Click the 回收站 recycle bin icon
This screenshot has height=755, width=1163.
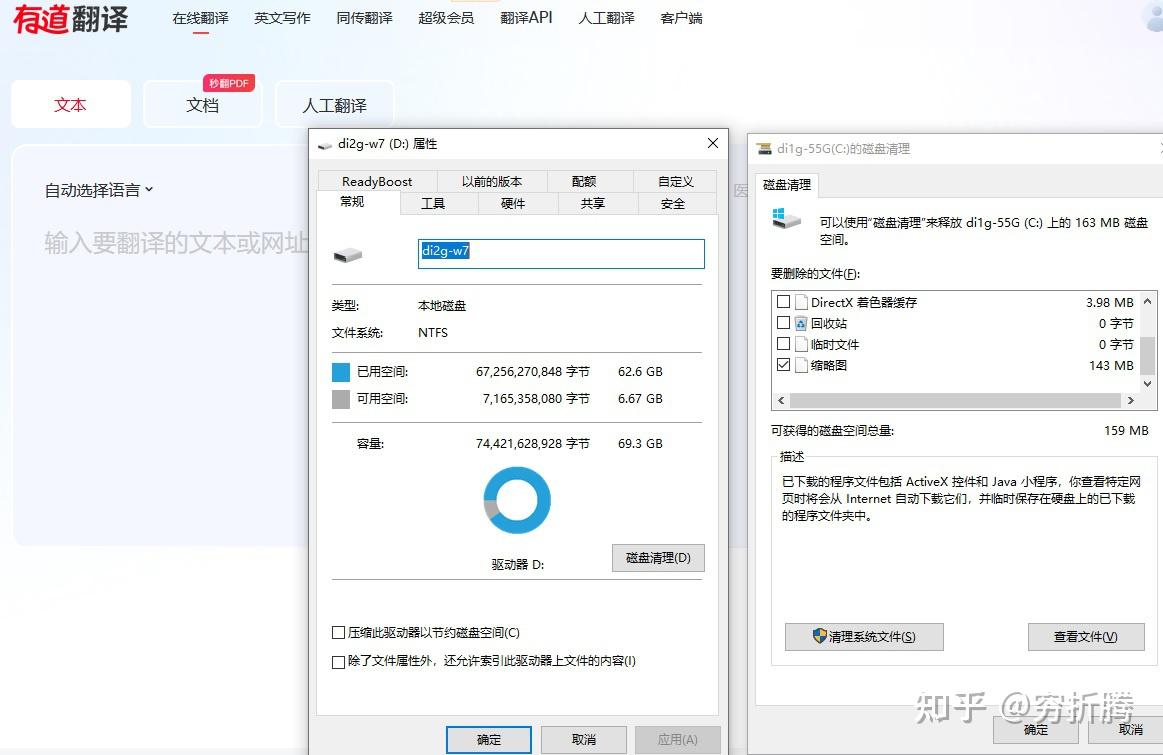tap(801, 323)
